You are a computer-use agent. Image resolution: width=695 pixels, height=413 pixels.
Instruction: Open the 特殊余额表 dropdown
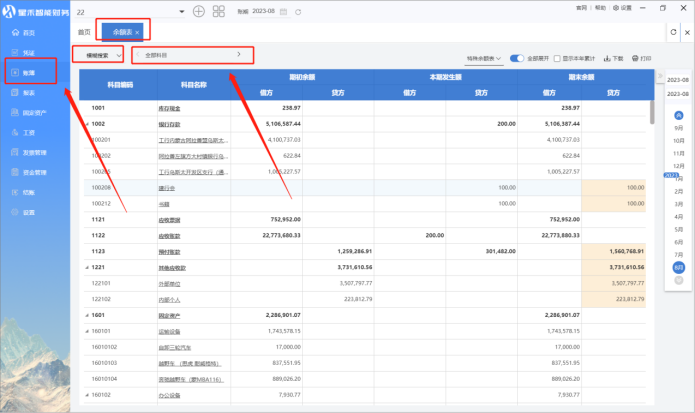point(486,59)
